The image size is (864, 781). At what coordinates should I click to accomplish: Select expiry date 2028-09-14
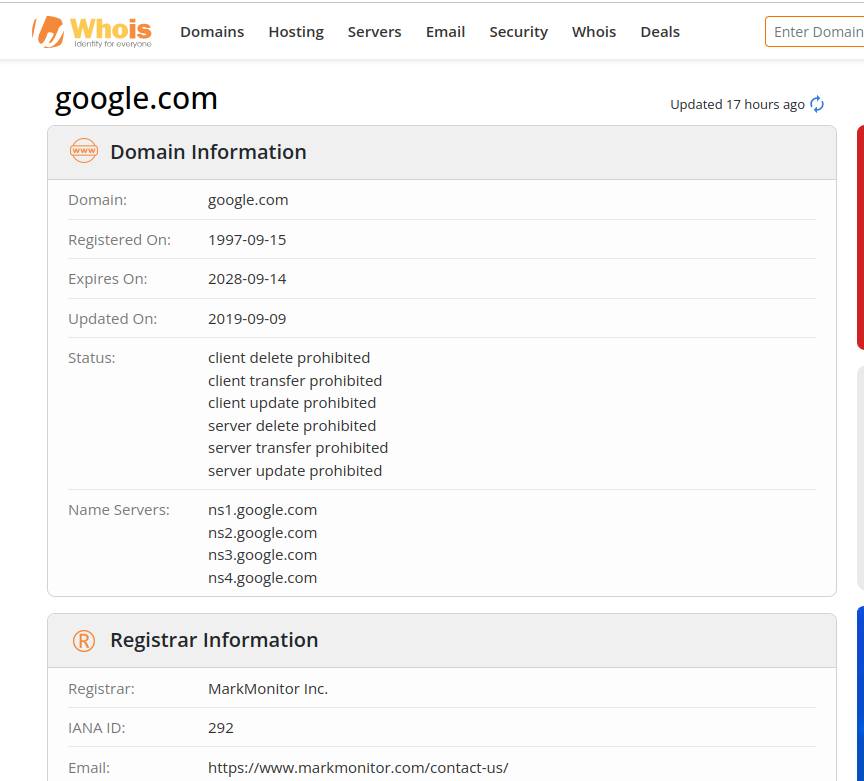click(x=247, y=279)
